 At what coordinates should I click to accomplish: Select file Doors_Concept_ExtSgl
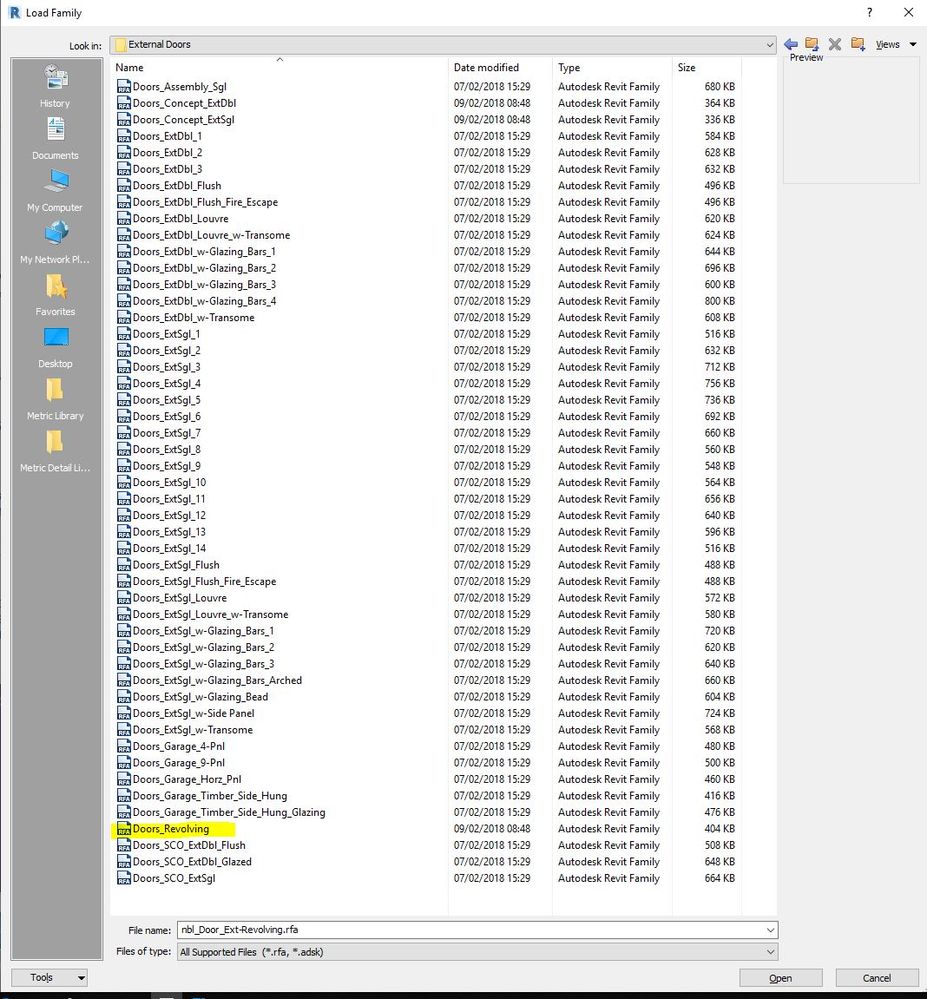pos(183,120)
